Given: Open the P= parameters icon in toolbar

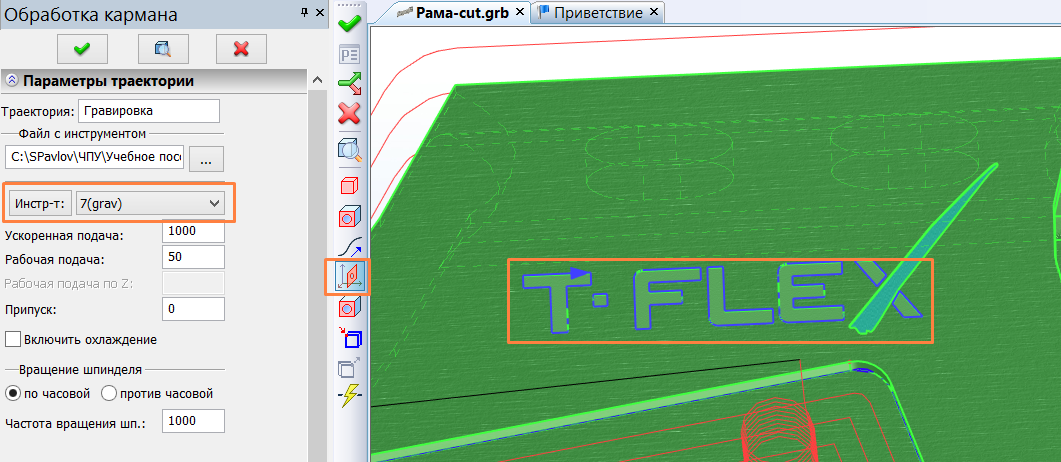Looking at the screenshot, I should coord(348,55).
